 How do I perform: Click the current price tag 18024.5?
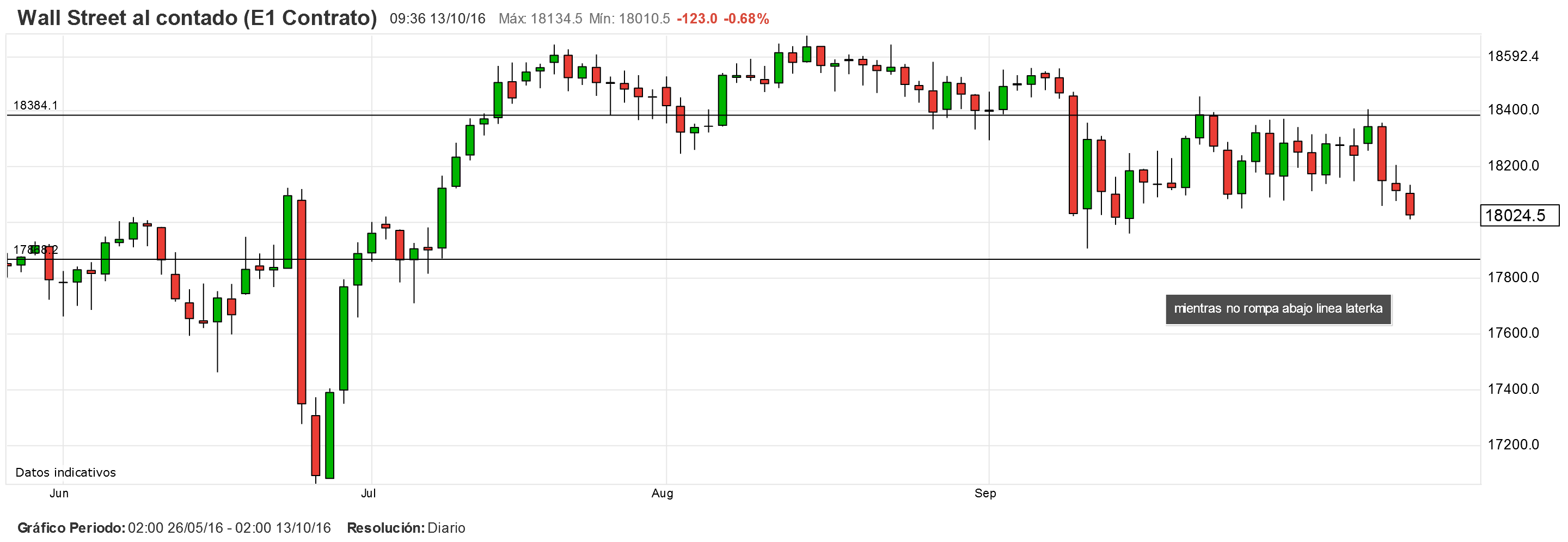tap(1518, 216)
